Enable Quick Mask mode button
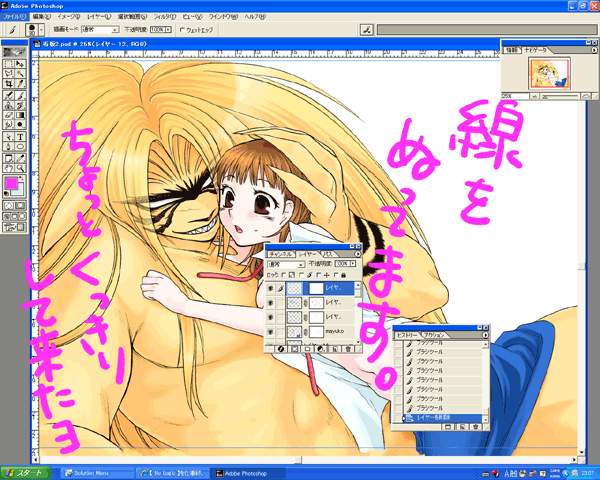Screen dimensions: 600x480 click(20, 206)
